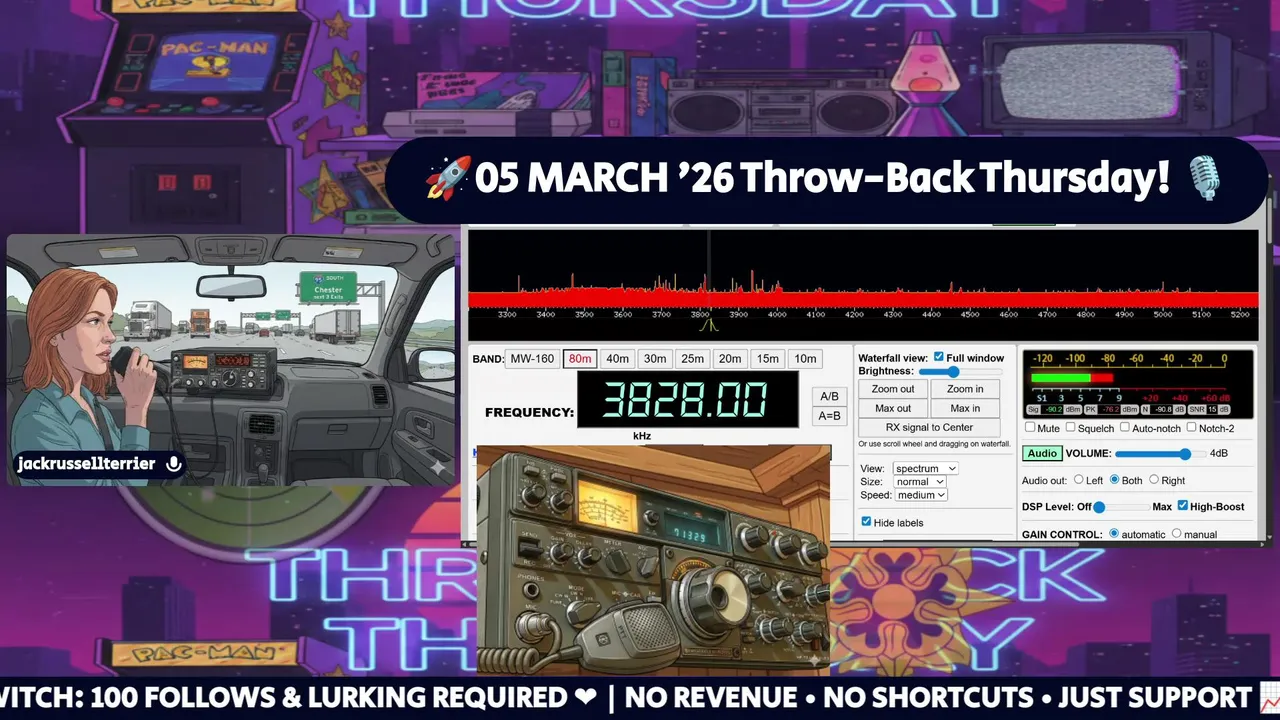The height and width of the screenshot is (720, 1280).
Task: Click the Zoom out waterfall button
Action: (893, 389)
